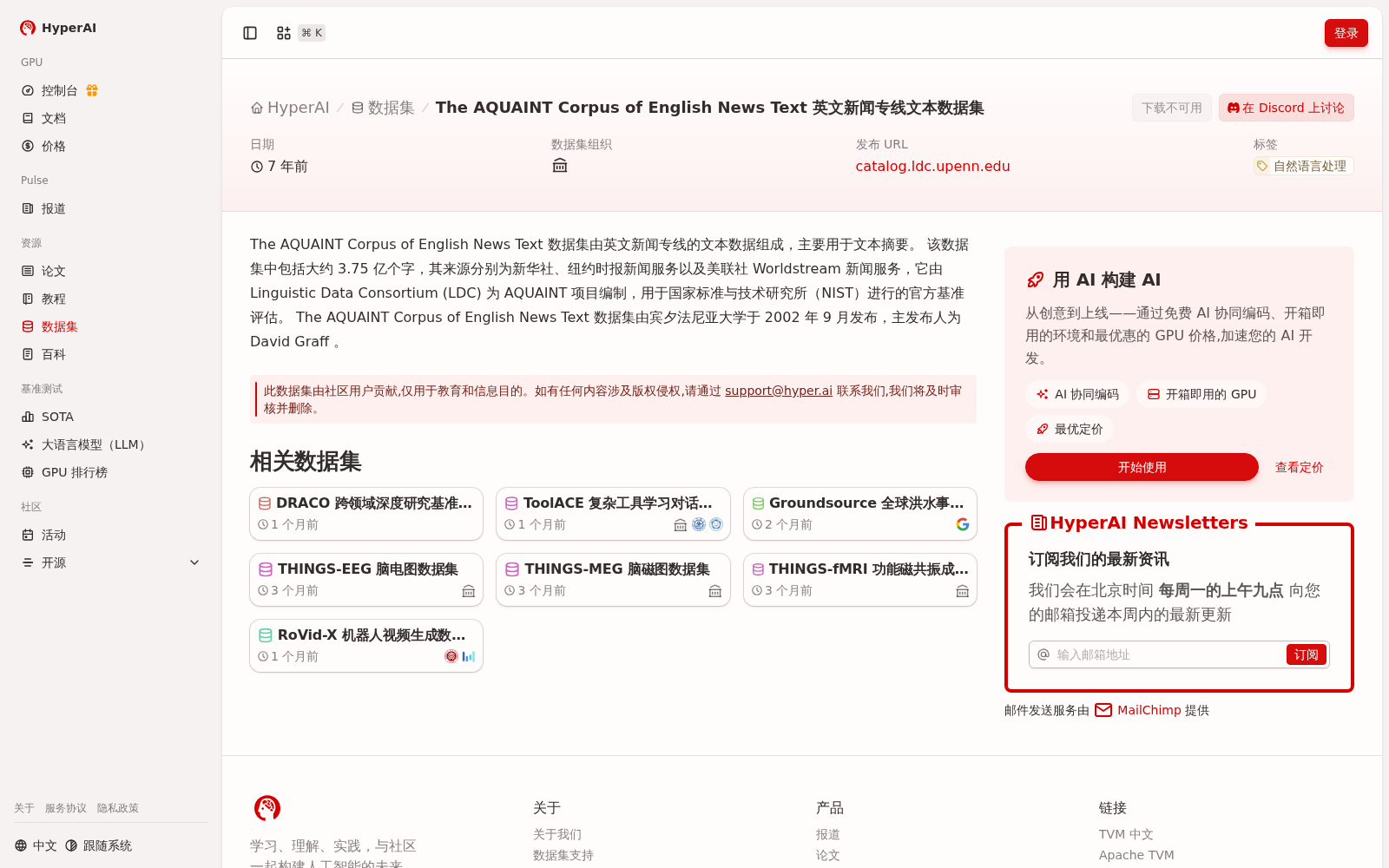Click the 登录 login button

pyautogui.click(x=1346, y=33)
